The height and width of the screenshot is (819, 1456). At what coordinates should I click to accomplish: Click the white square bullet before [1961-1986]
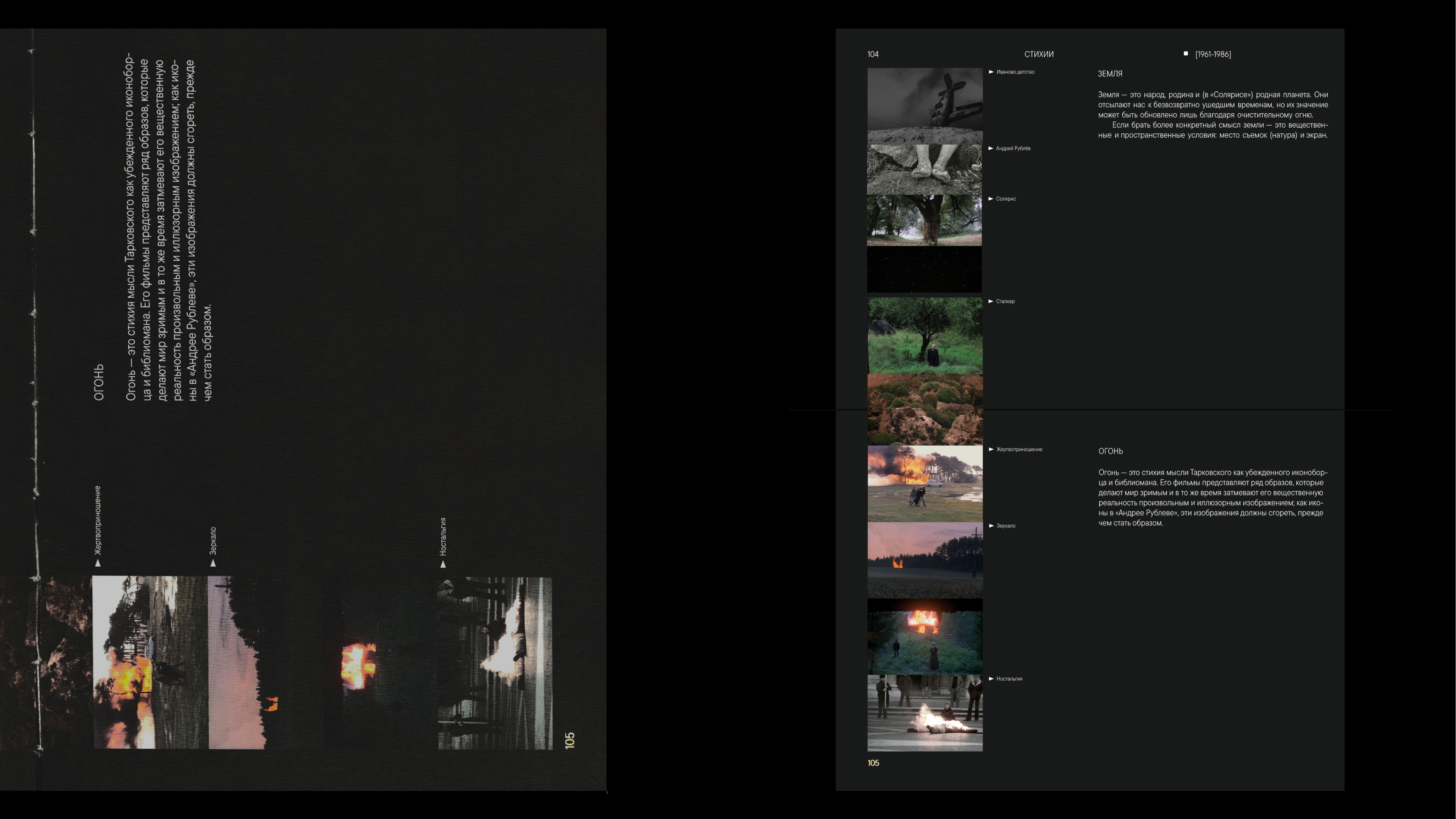click(1185, 54)
